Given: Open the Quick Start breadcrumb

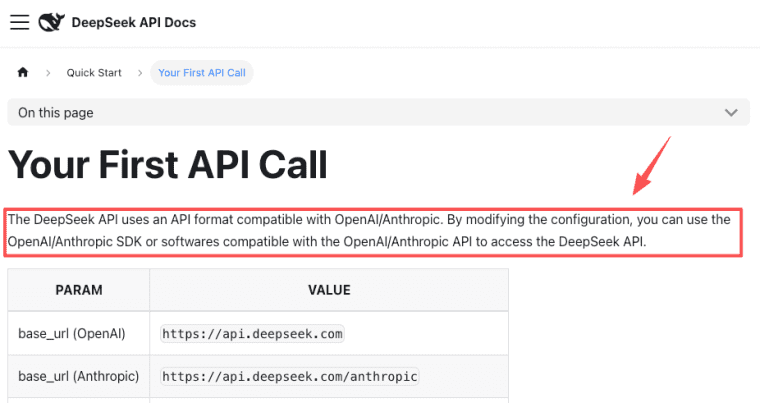Looking at the screenshot, I should [94, 73].
